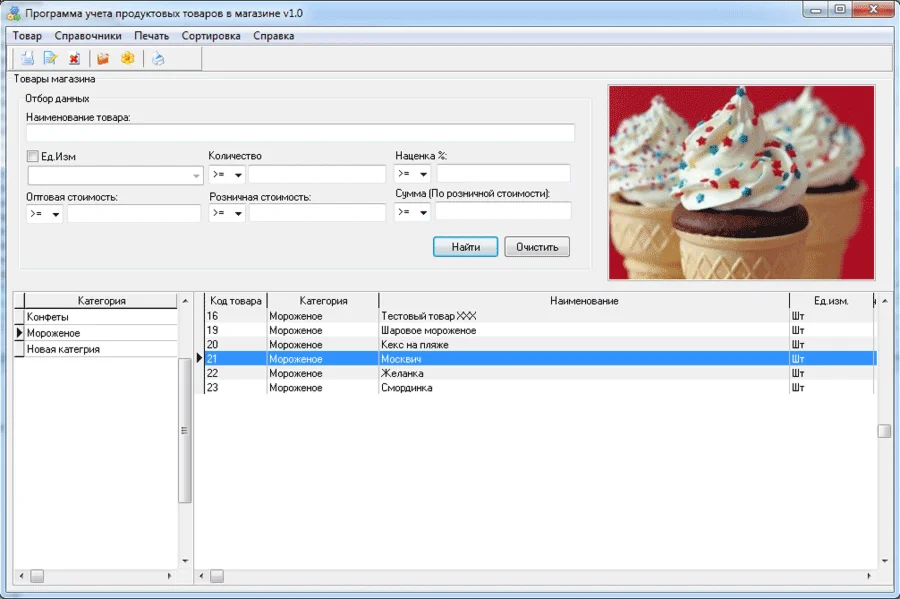Click the yellow flower toolbar icon
The width and height of the screenshot is (900, 599).
(x=127, y=58)
